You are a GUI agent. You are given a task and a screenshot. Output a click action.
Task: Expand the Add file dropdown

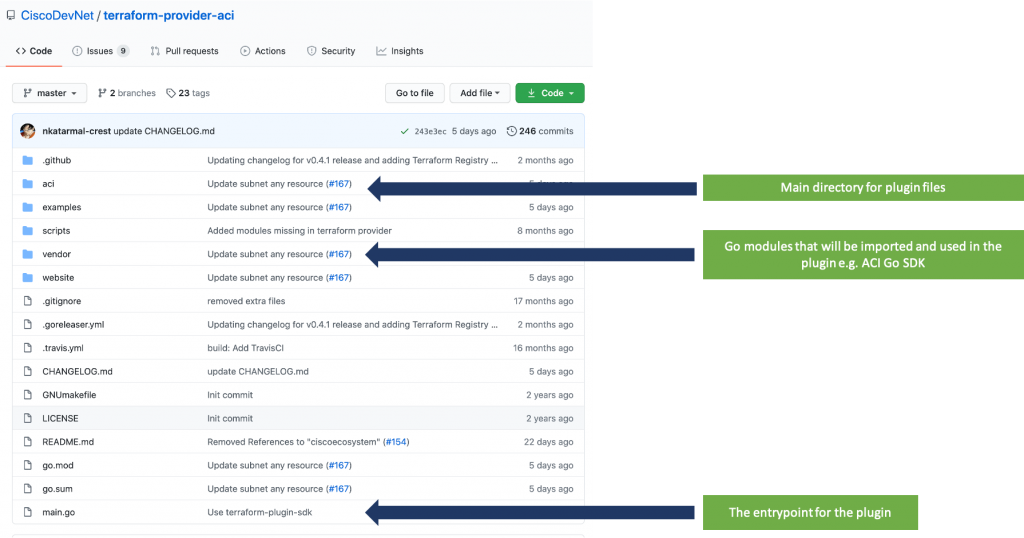pos(480,93)
